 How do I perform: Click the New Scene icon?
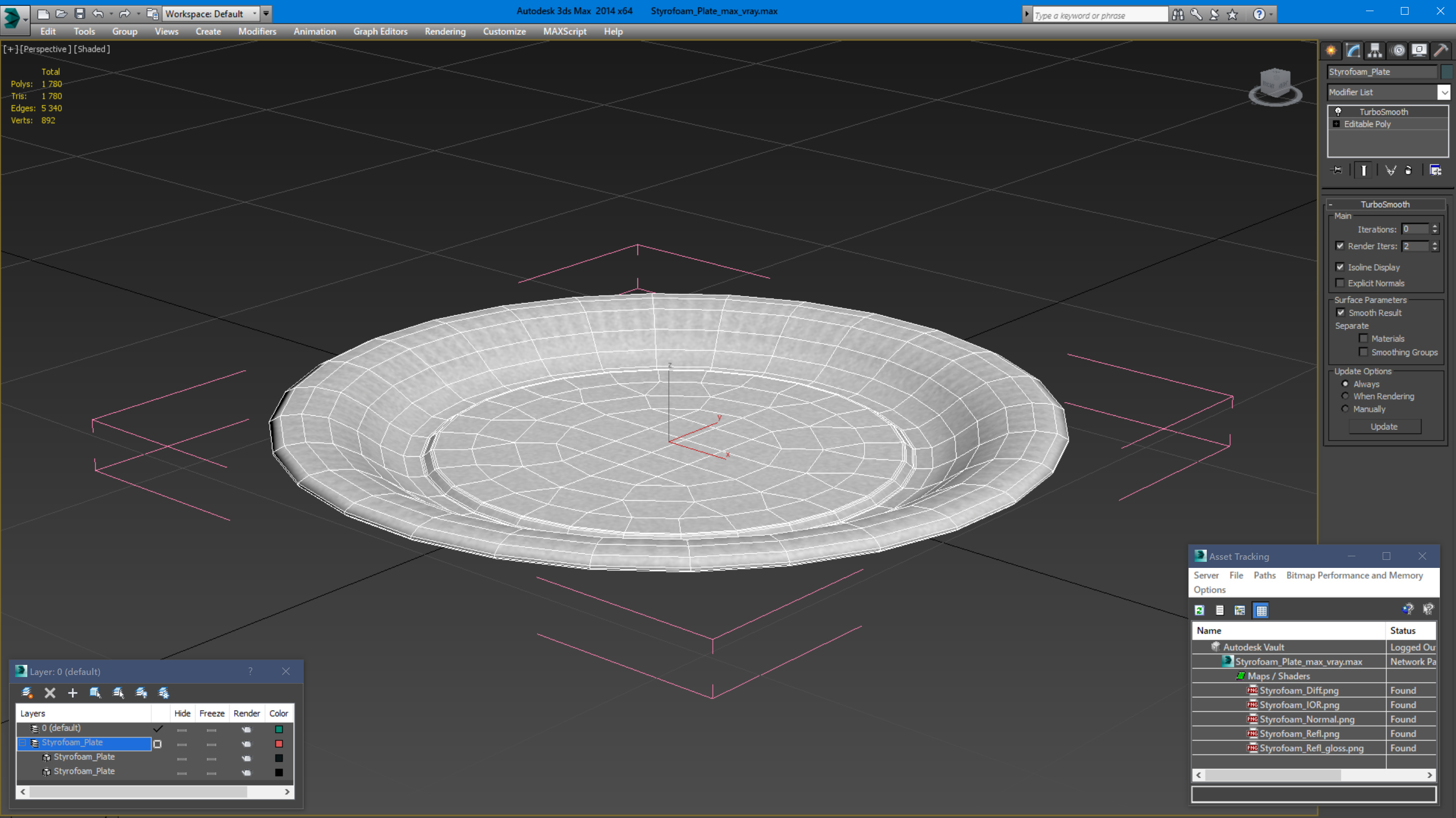(43, 14)
